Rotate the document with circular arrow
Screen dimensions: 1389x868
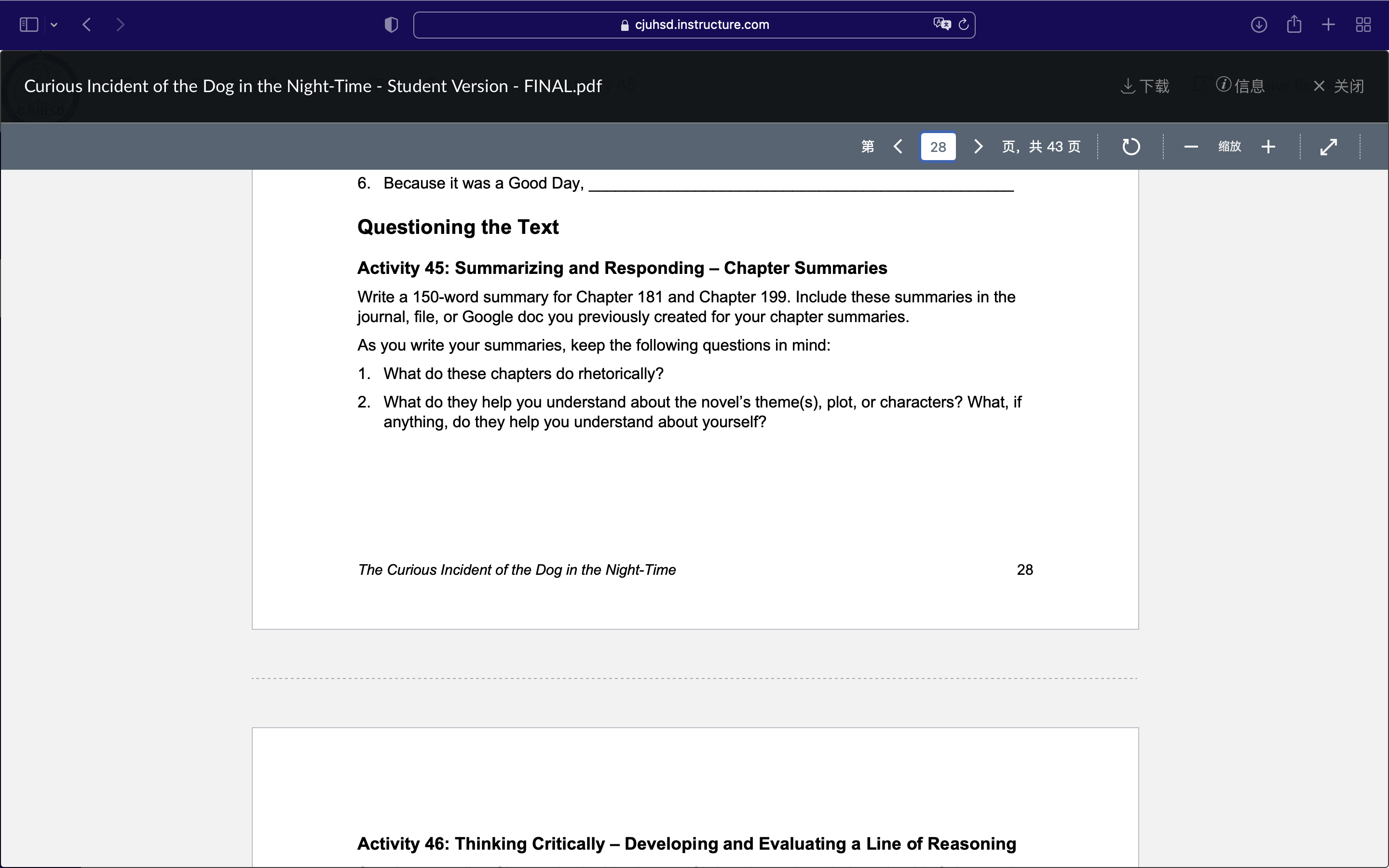pyautogui.click(x=1130, y=147)
